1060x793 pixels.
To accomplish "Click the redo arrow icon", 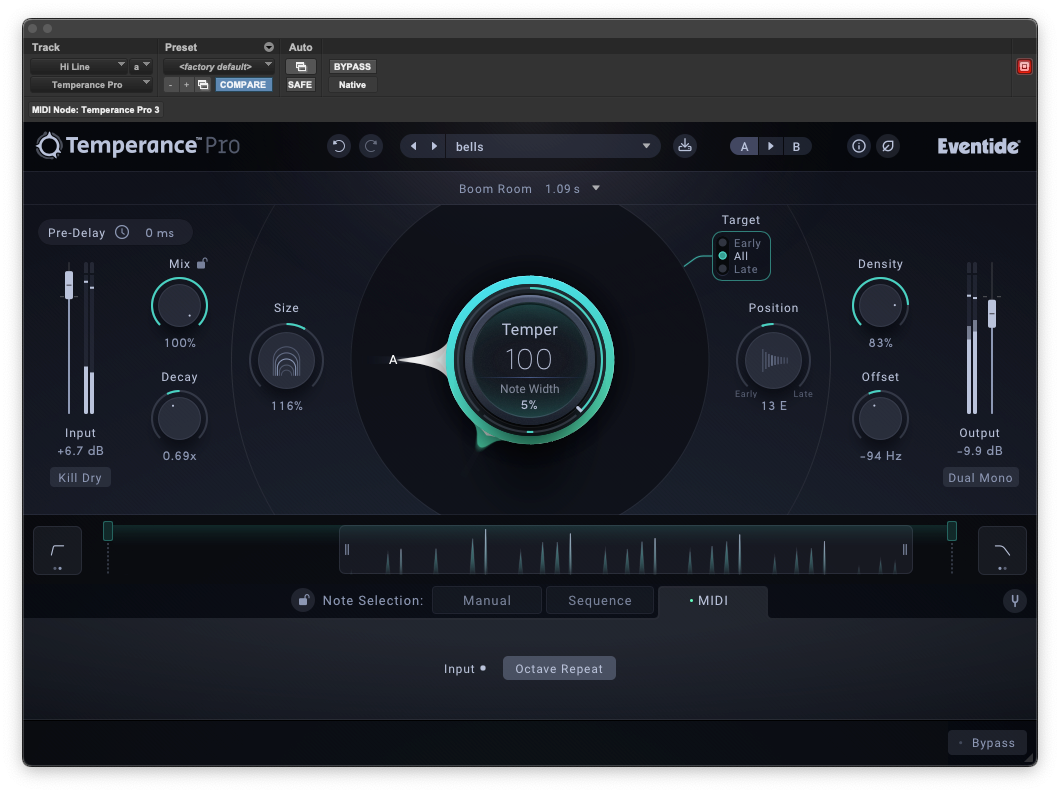I will coord(371,146).
